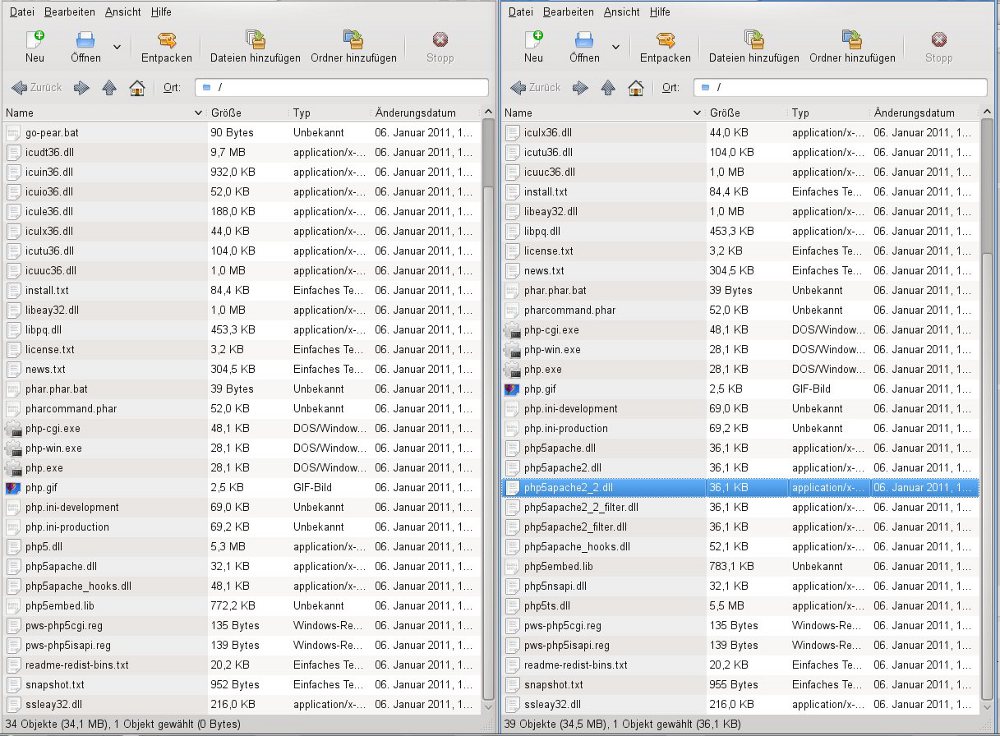Image resolution: width=1000 pixels, height=736 pixels.
Task: Click scroll-up arrow in left window
Action: (488, 112)
